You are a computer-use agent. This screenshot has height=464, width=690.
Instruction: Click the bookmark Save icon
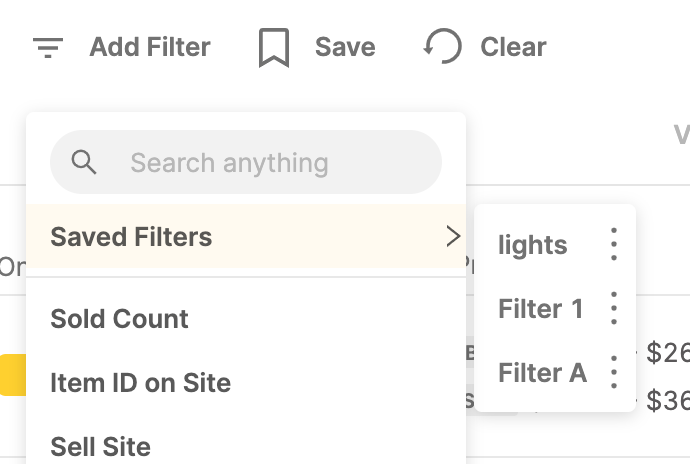coord(274,48)
